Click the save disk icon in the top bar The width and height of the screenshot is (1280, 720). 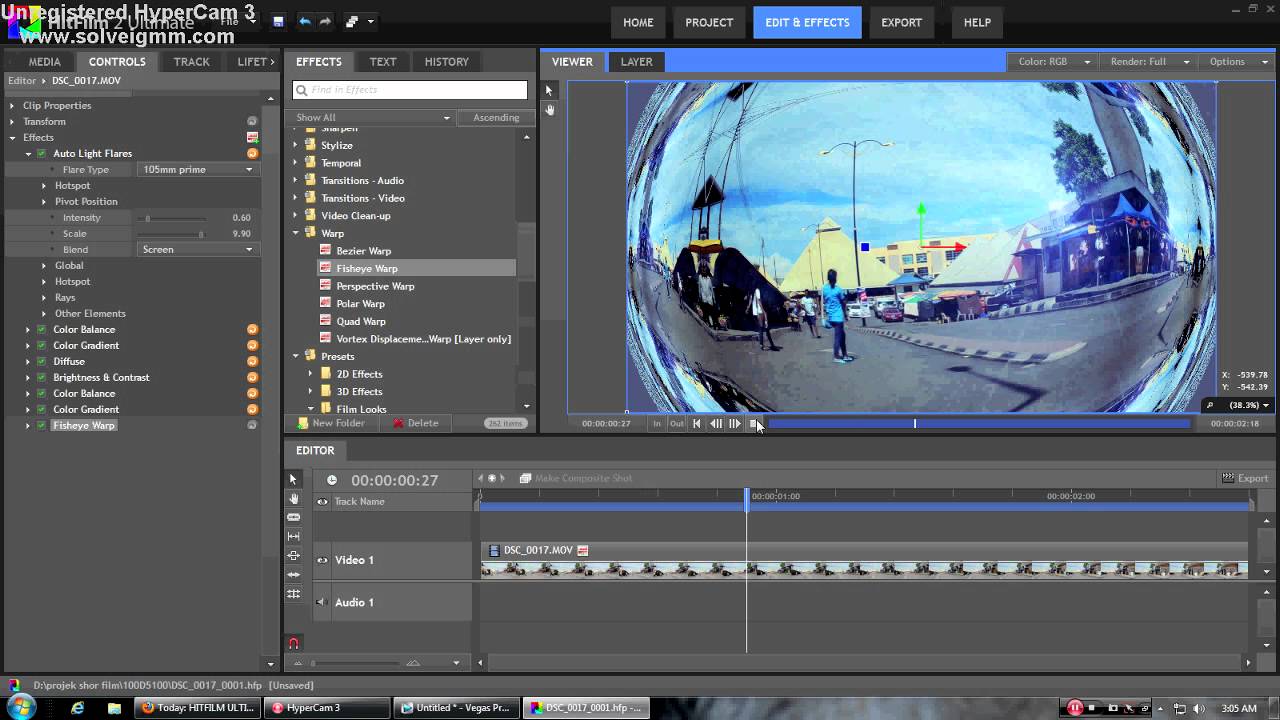tap(278, 21)
